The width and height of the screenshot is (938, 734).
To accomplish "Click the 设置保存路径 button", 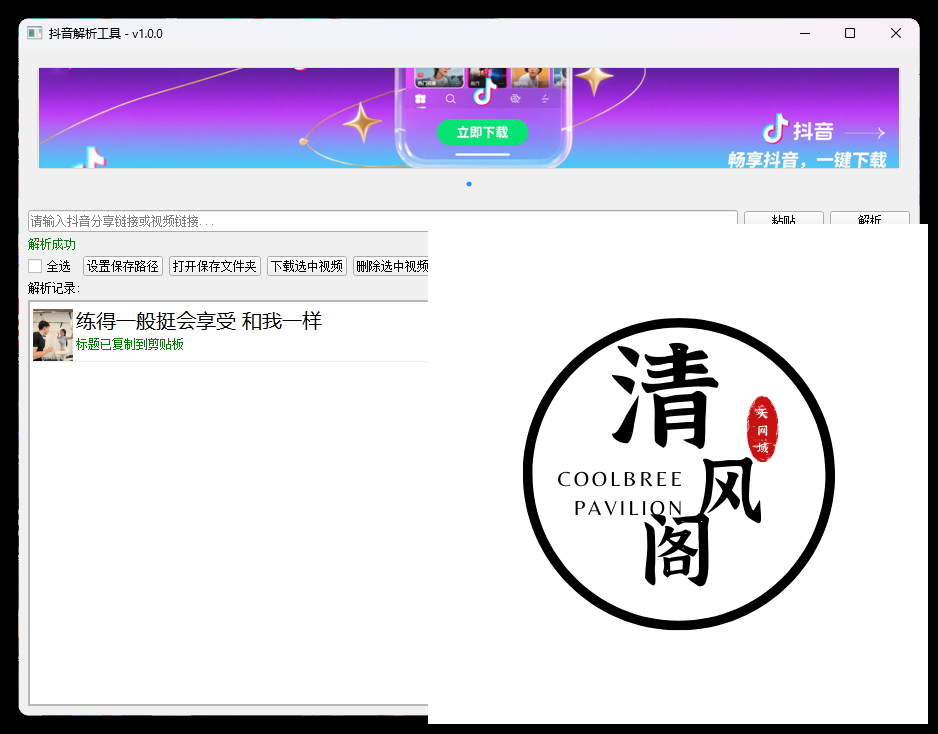I will (123, 266).
